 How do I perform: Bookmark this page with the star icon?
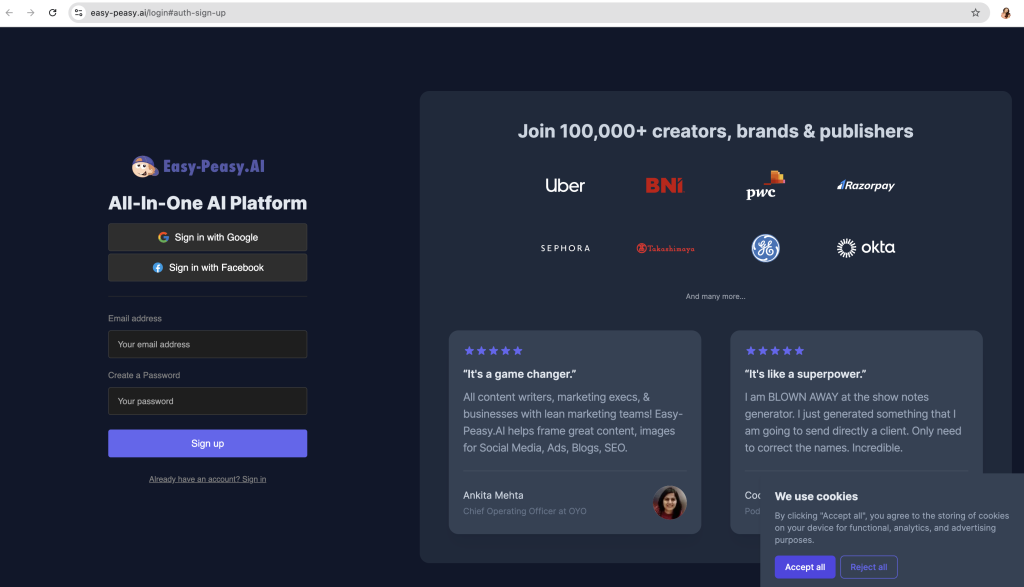click(975, 13)
